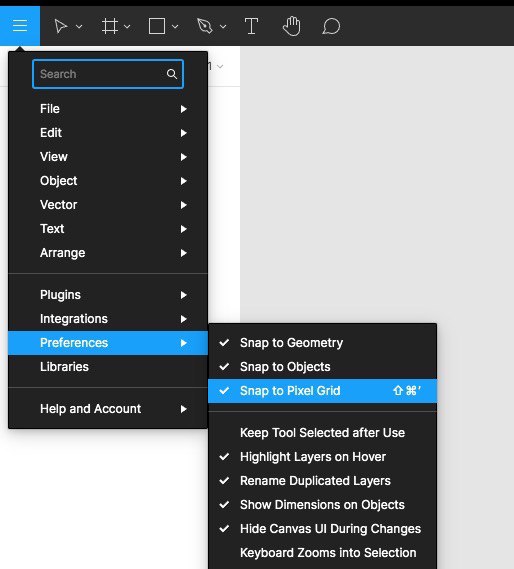The width and height of the screenshot is (514, 569).
Task: Open Pen tool options chevron
Action: point(223,26)
